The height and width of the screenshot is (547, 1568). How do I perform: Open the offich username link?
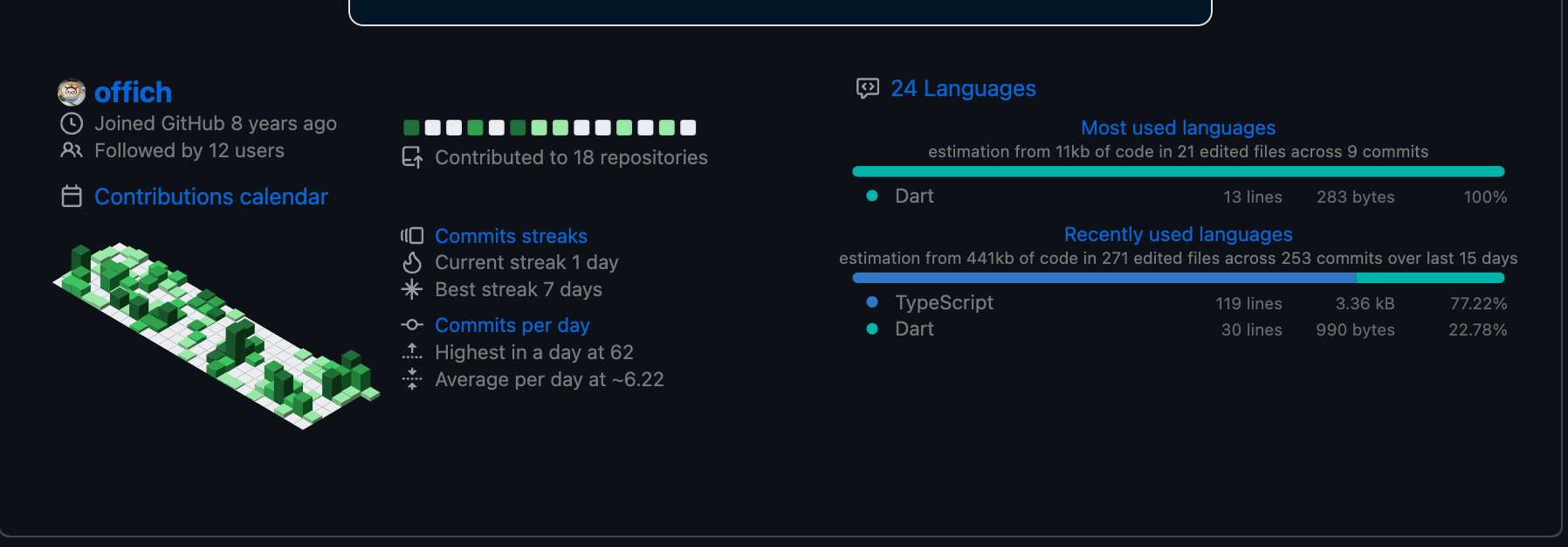coord(133,92)
